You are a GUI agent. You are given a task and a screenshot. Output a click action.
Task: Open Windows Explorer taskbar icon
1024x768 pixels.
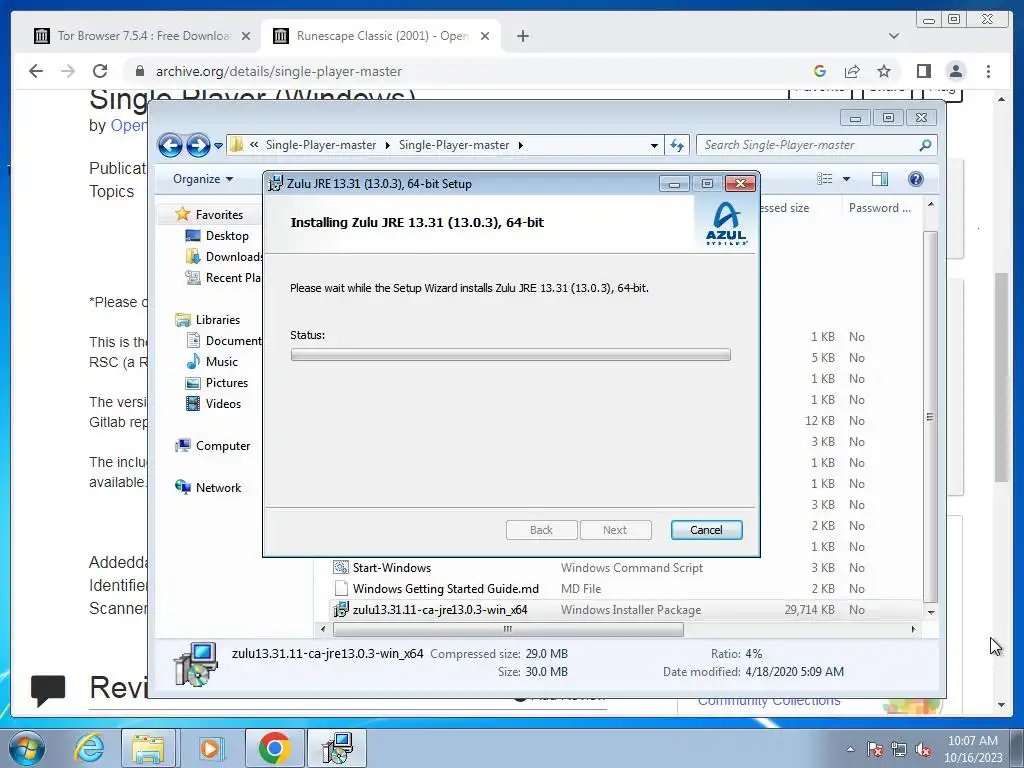coord(148,748)
